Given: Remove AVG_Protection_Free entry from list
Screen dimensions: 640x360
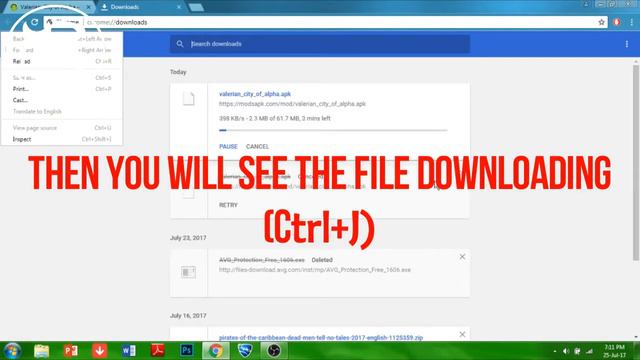Looking at the screenshot, I should point(462,257).
